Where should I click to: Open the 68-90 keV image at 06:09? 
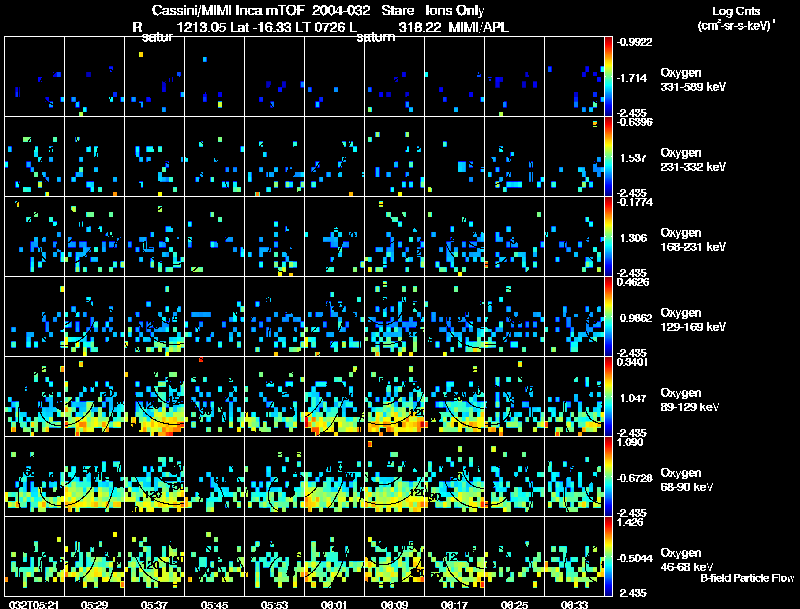[394, 476]
